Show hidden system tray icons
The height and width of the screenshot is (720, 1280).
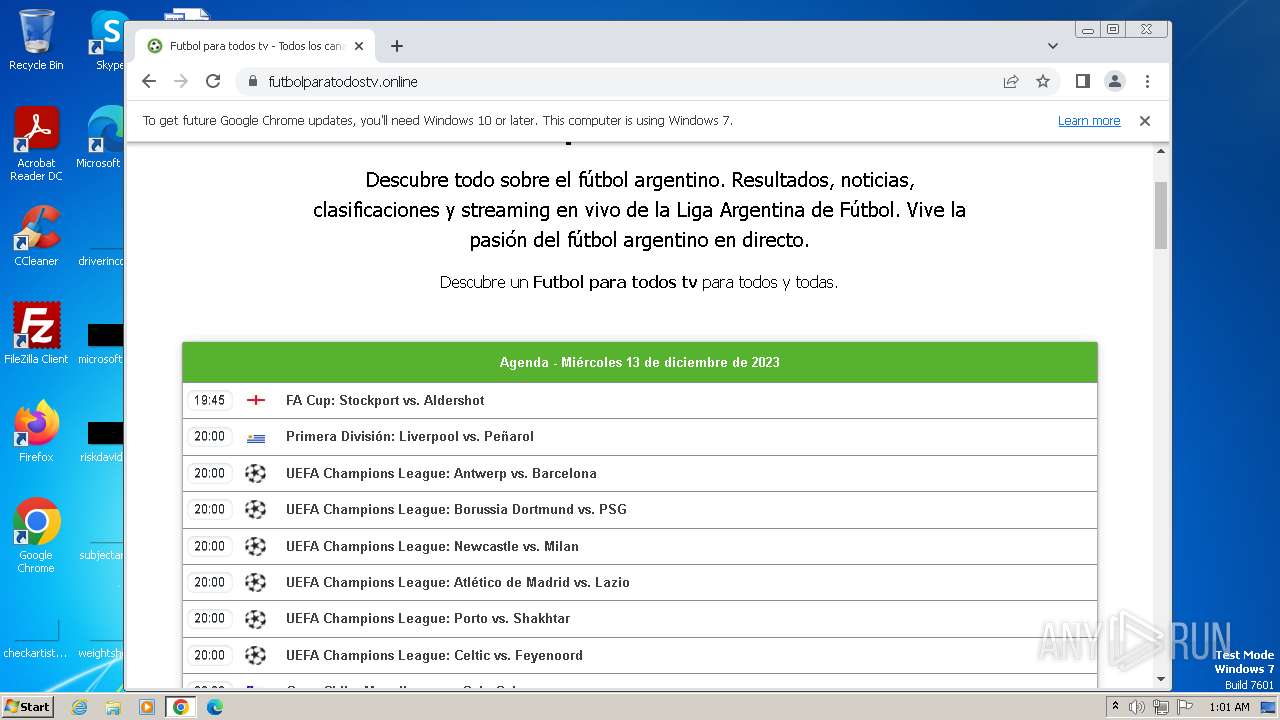[x=1115, y=707]
